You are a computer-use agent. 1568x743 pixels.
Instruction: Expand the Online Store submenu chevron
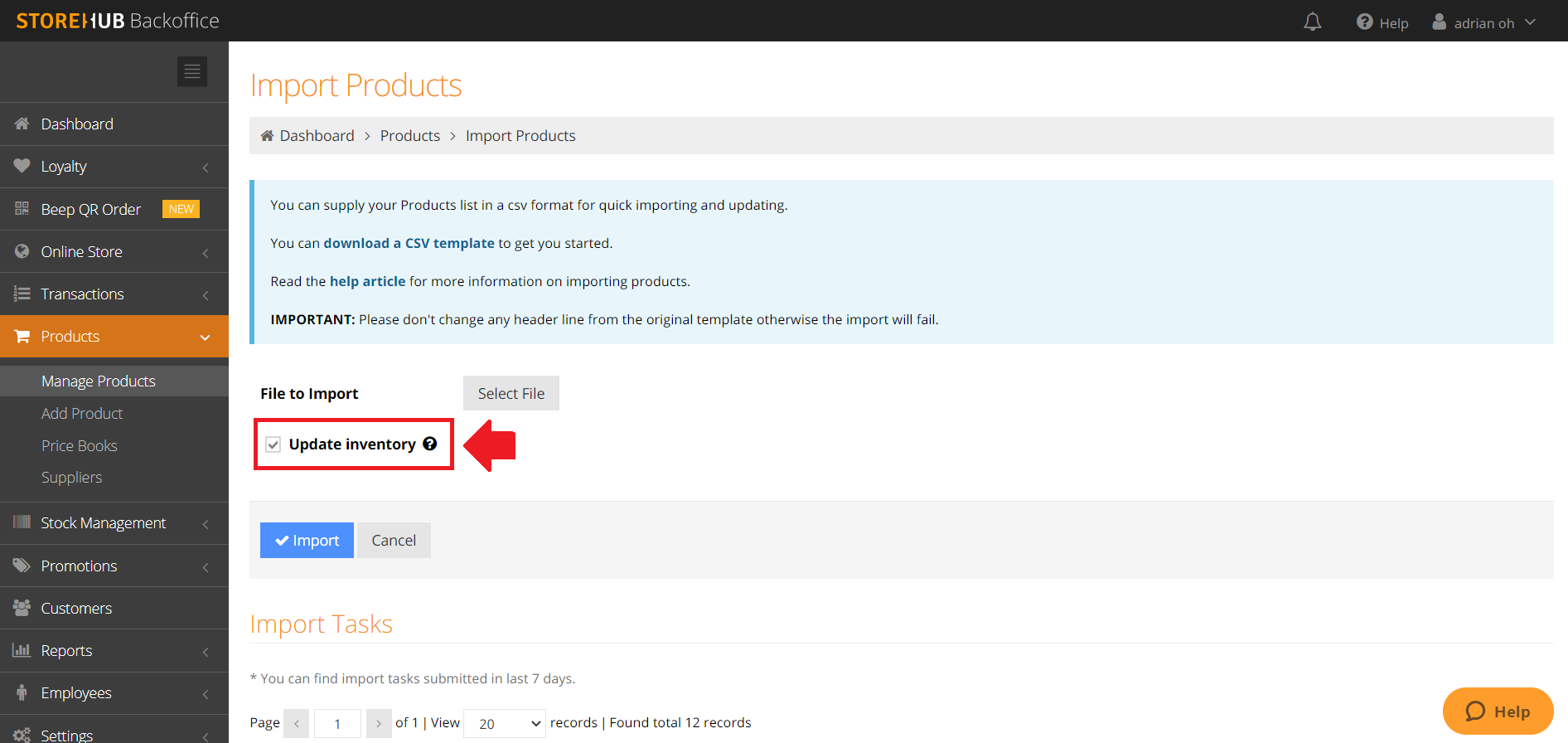pyautogui.click(x=206, y=253)
